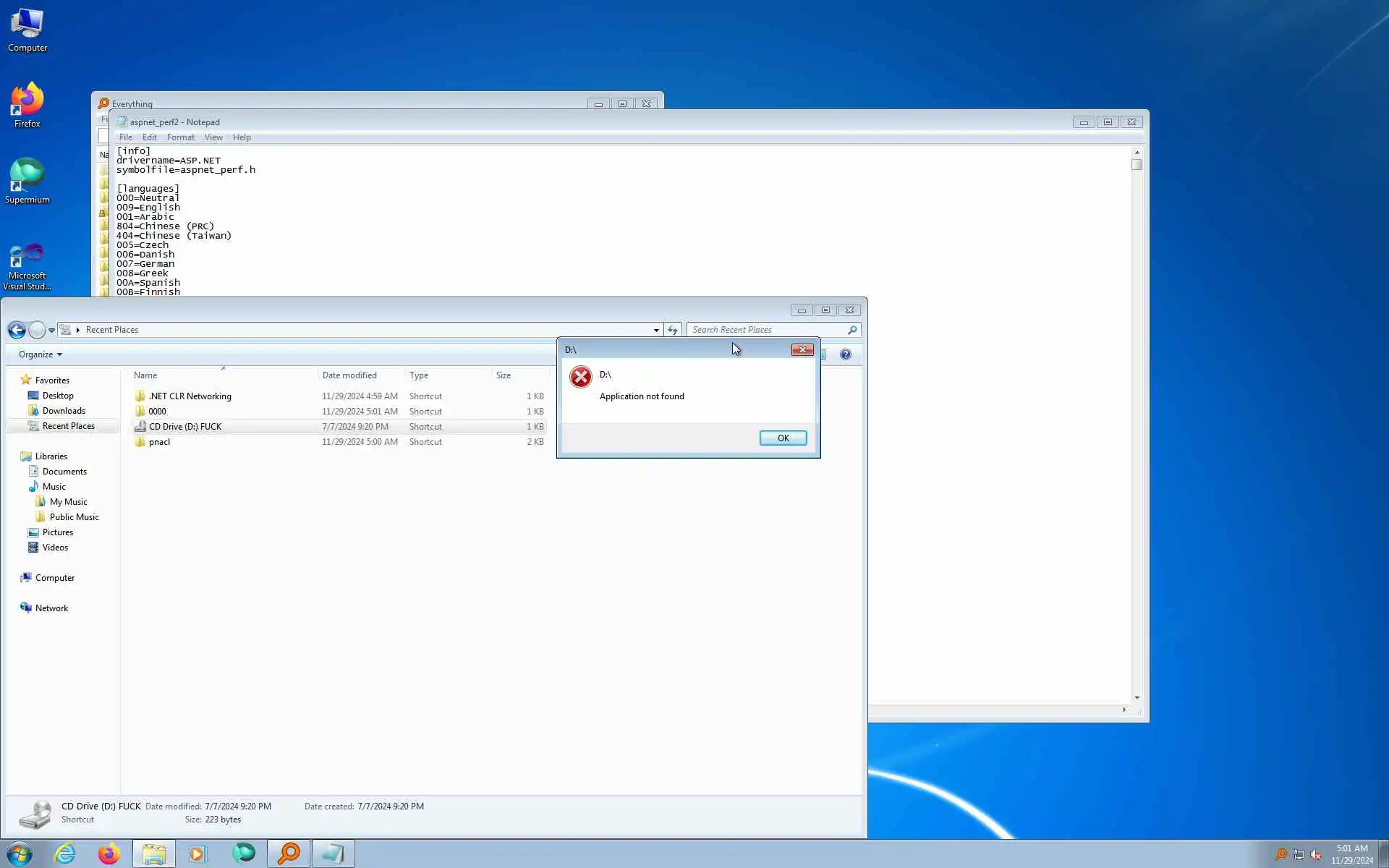Sort by Date modified column header

(349, 375)
